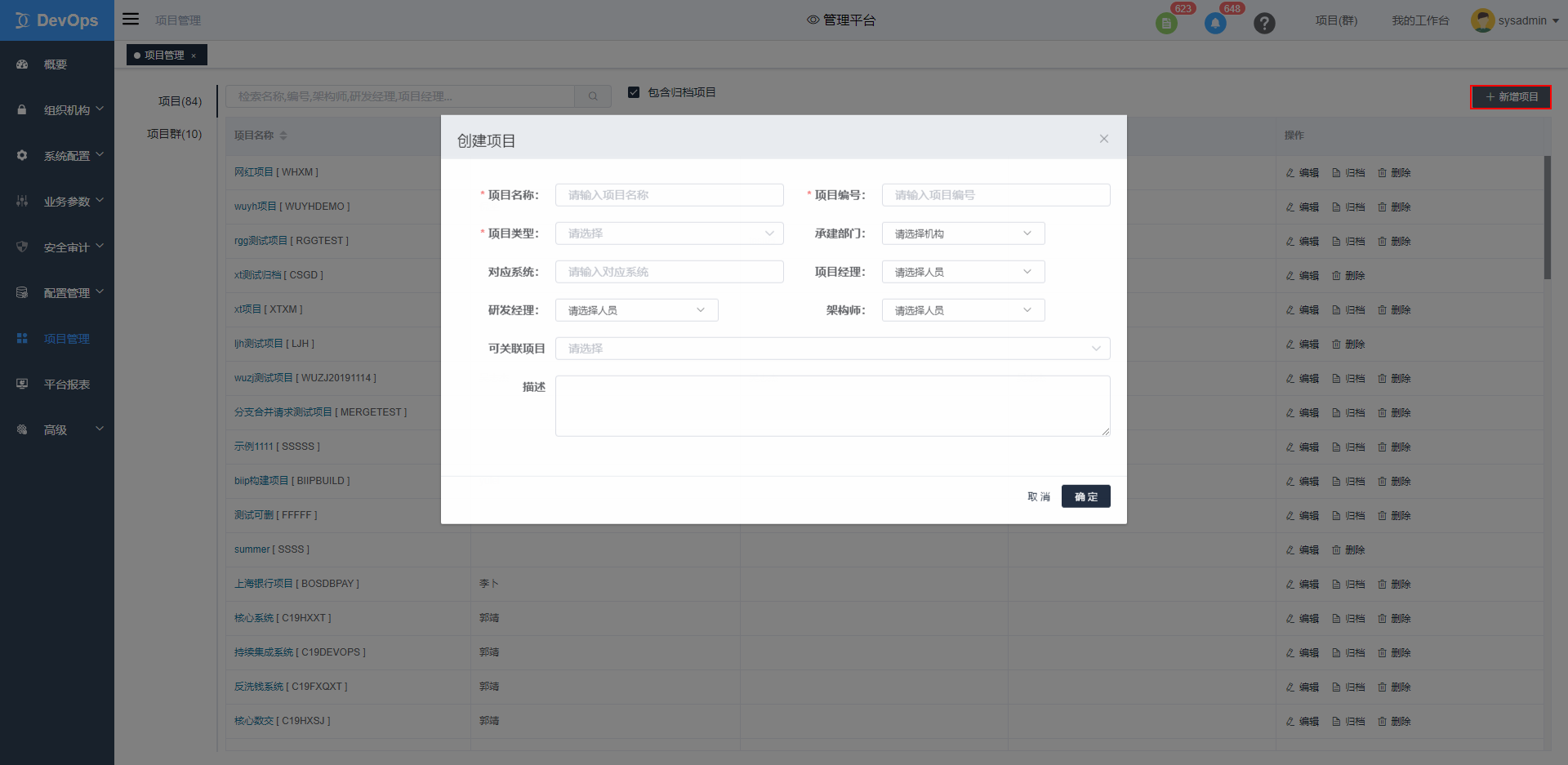Image resolution: width=1568 pixels, height=765 pixels.
Task: Click the 描述 text area
Action: tap(833, 406)
